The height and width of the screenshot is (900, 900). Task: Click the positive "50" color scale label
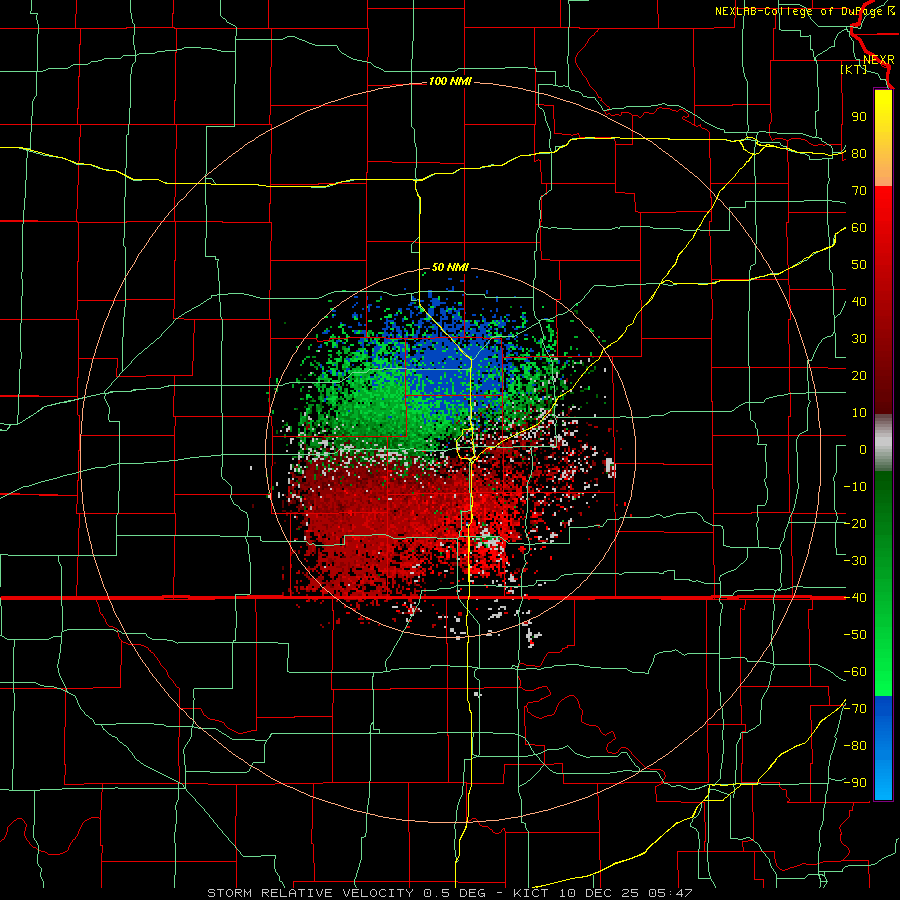(859, 265)
